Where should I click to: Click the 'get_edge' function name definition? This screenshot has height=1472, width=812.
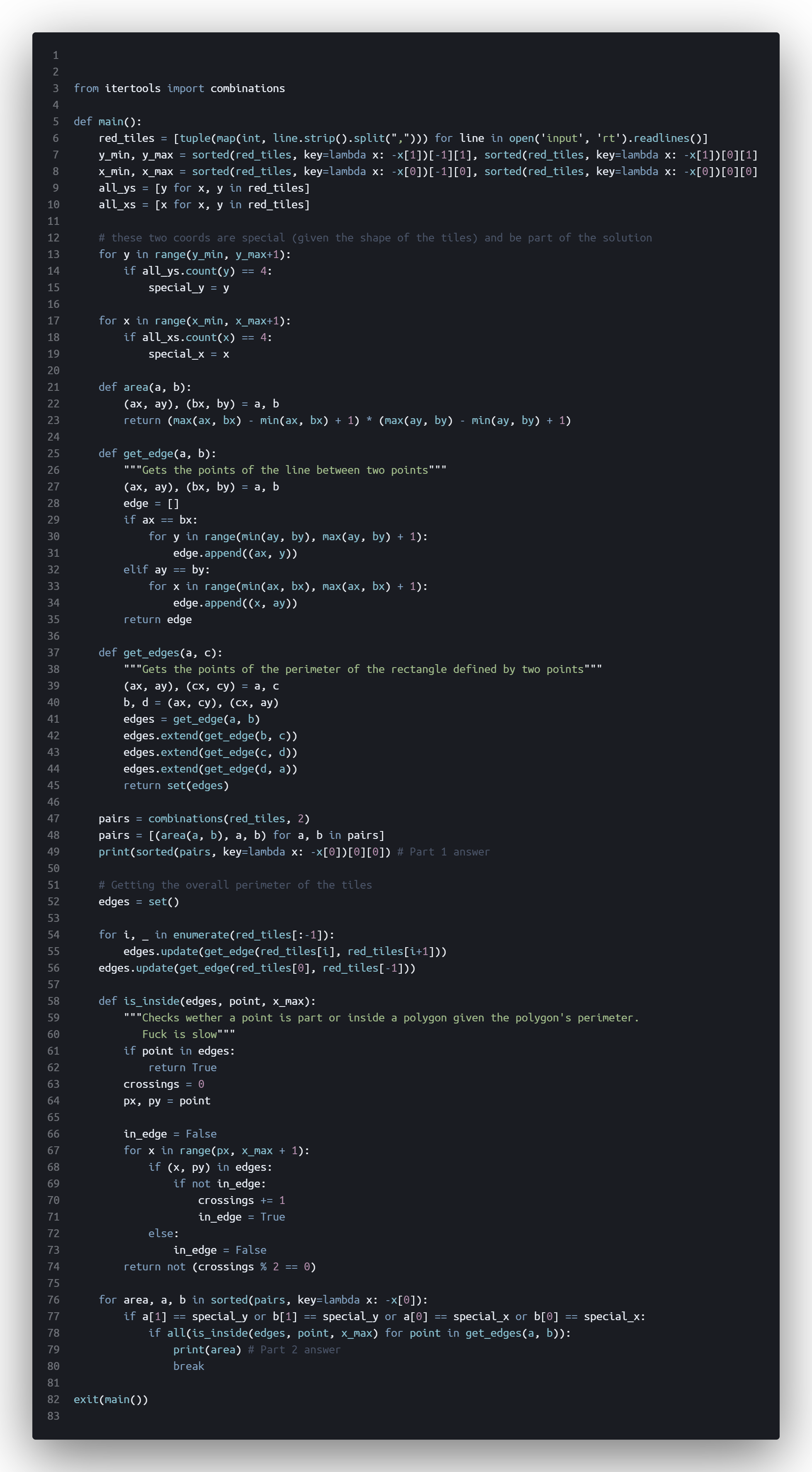pyautogui.click(x=148, y=453)
